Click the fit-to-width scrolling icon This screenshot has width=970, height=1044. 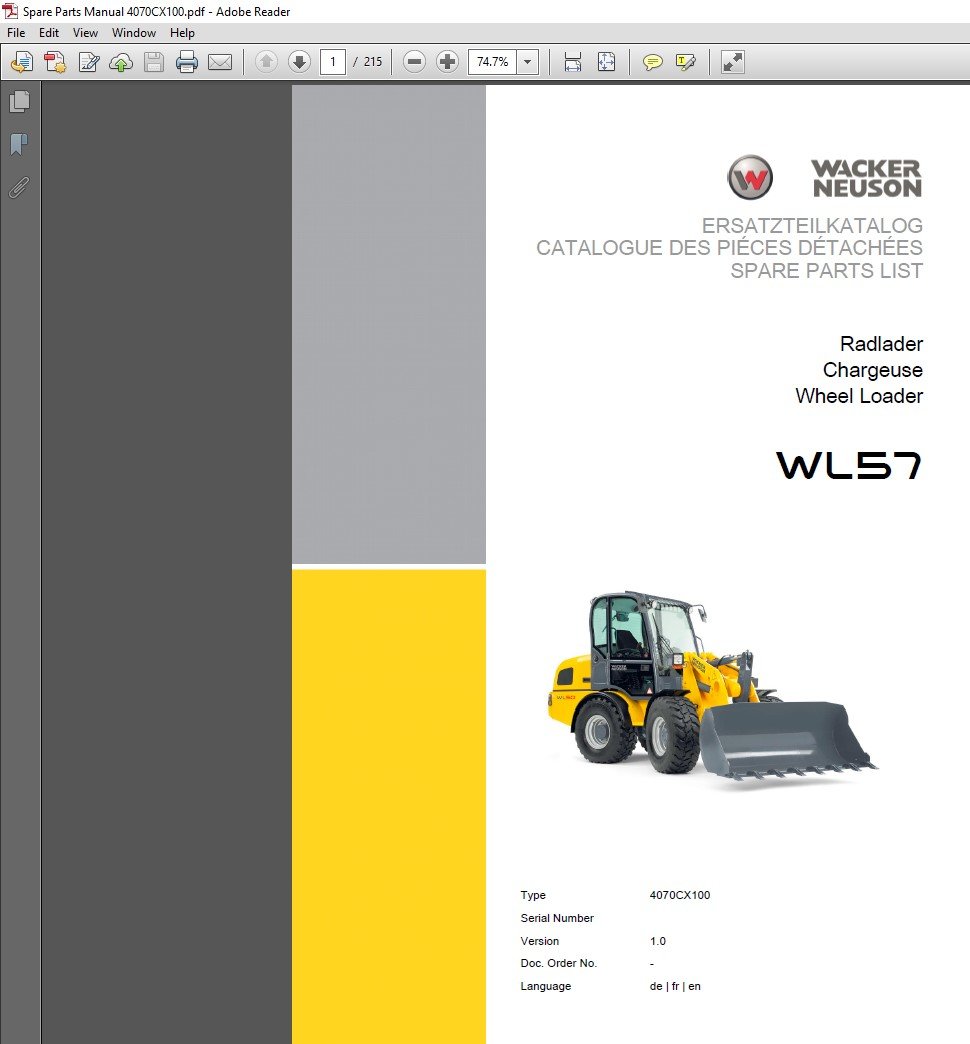coord(573,62)
